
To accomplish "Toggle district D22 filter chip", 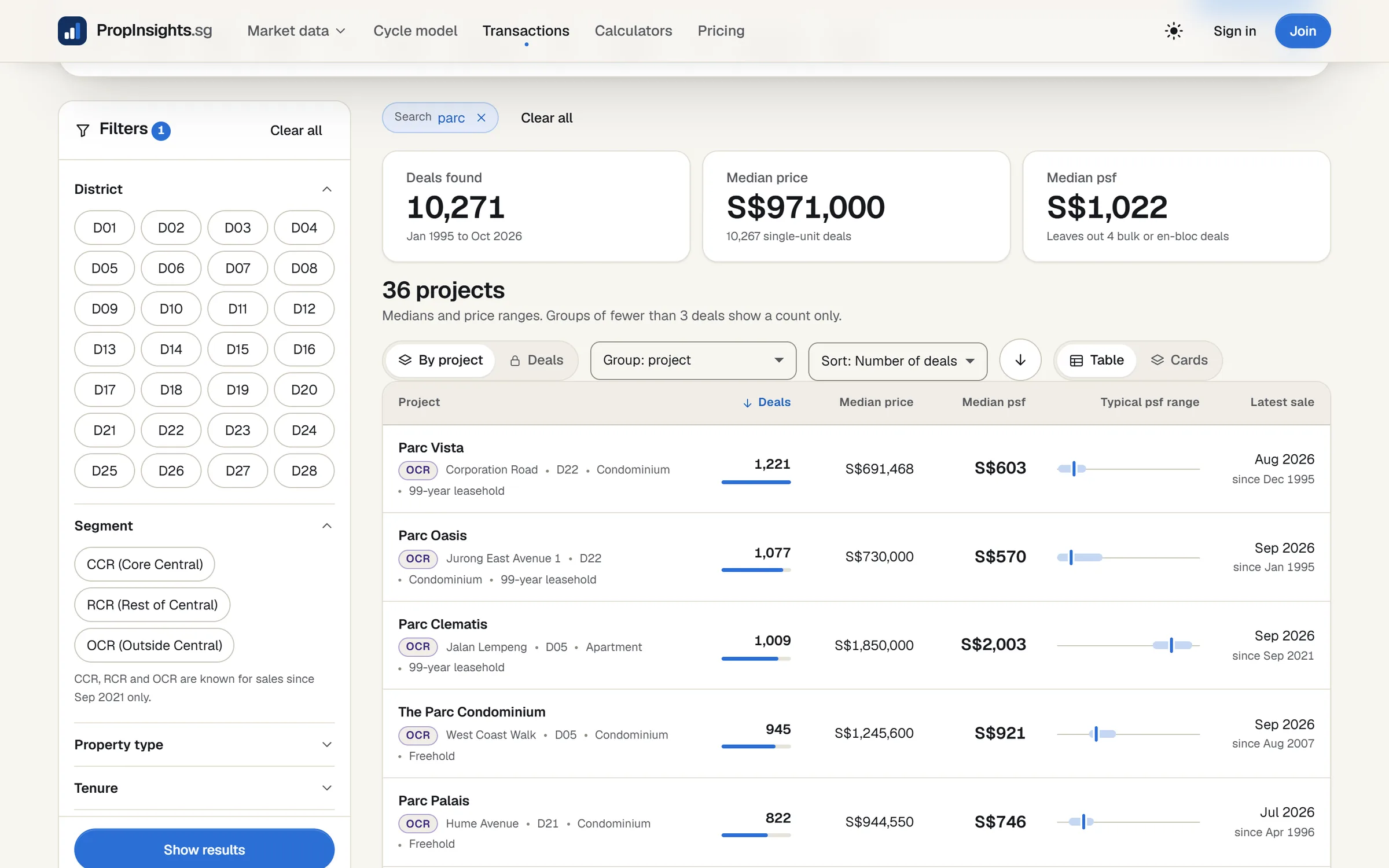I will (x=171, y=430).
